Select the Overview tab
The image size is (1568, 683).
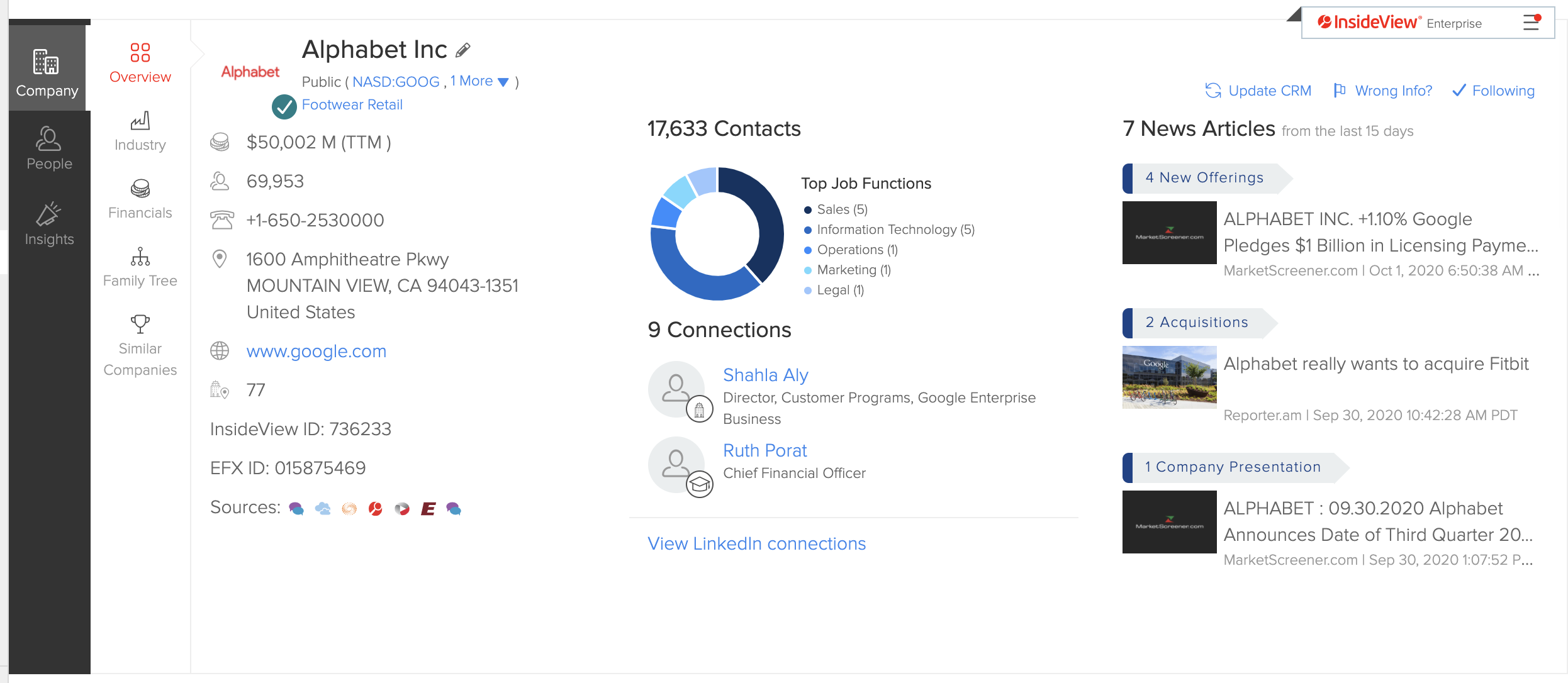(140, 63)
